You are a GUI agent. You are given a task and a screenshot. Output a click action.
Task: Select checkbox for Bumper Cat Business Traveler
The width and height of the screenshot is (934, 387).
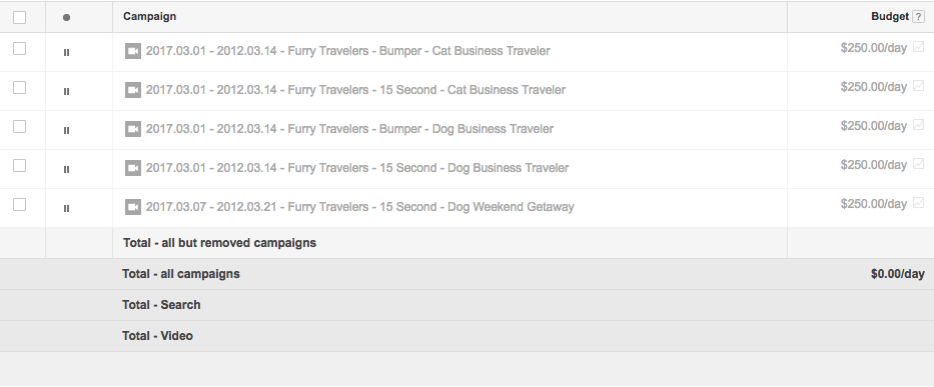click(x=20, y=49)
